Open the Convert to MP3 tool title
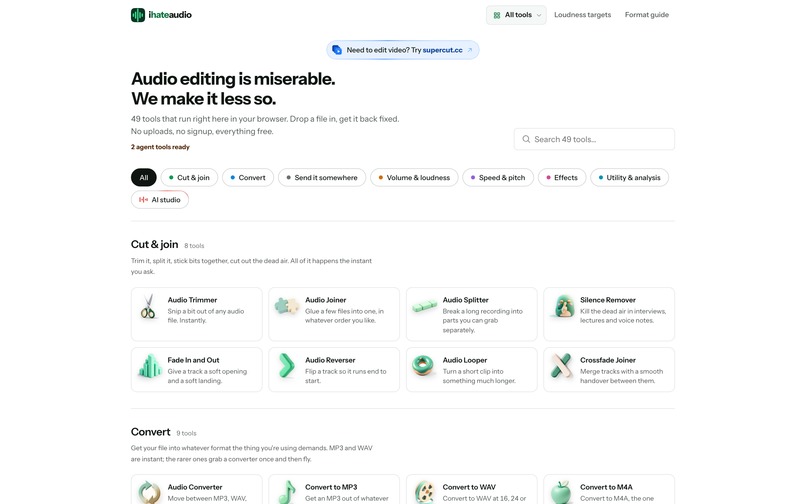This screenshot has height=504, width=806. coord(331,487)
